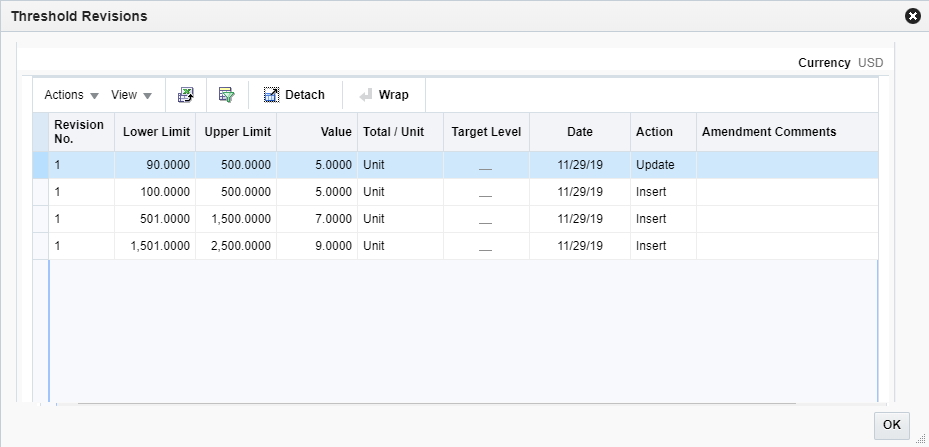Select the row with lower limit 1,501.0000
929x447 pixels.
pos(456,245)
